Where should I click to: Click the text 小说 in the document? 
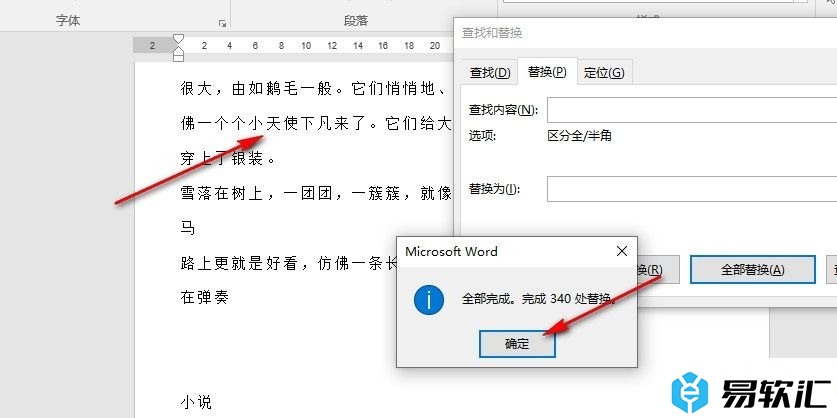[196, 401]
